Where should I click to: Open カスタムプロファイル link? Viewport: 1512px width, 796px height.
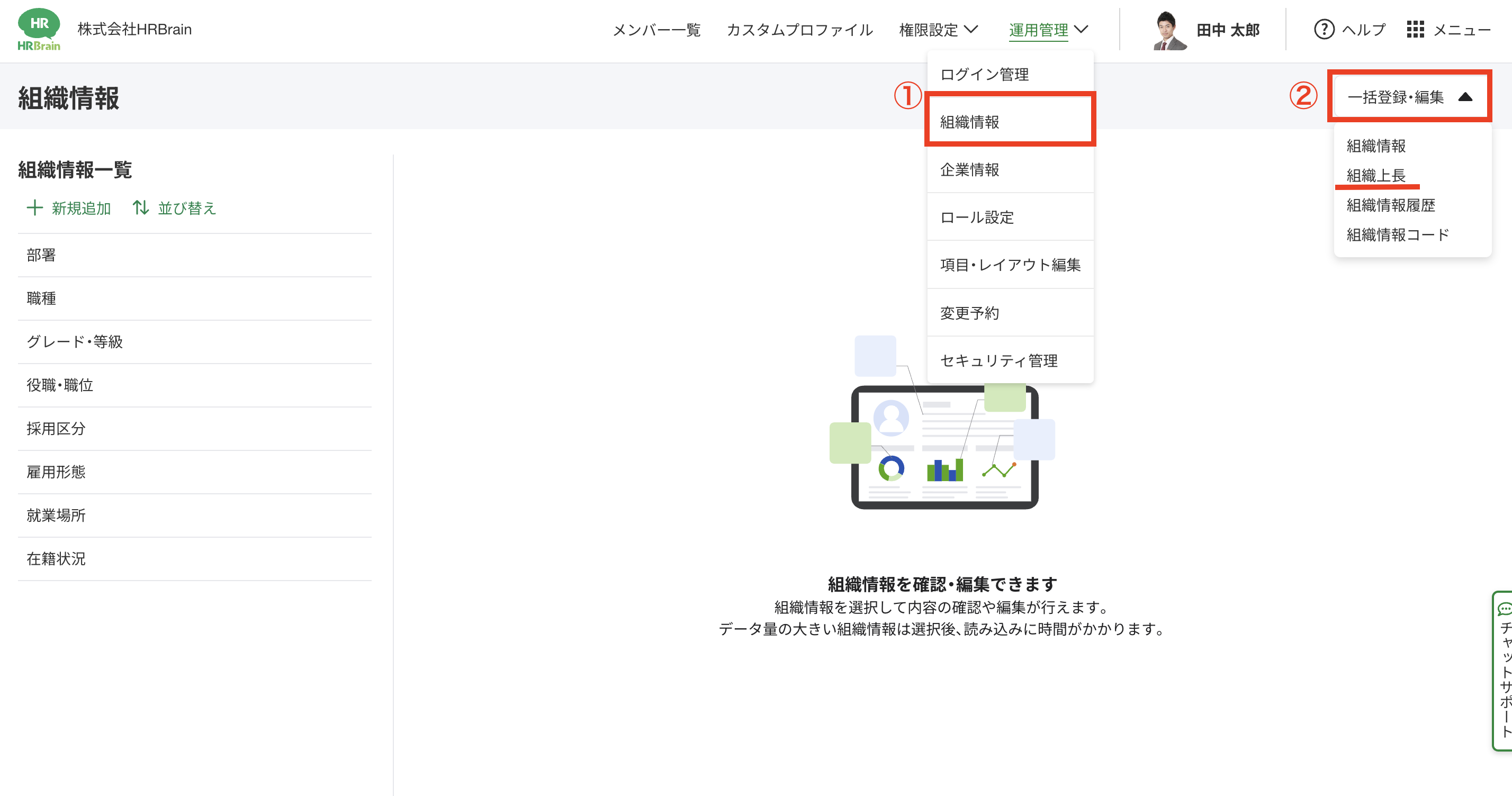[799, 30]
